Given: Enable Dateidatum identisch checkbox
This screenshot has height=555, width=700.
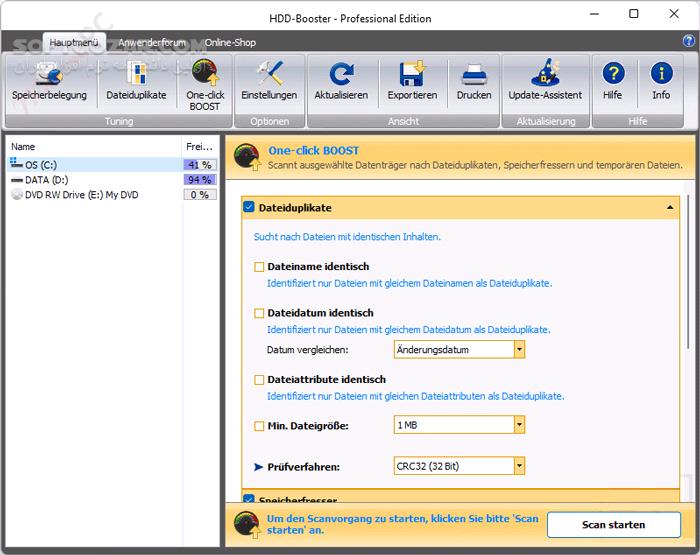Looking at the screenshot, I should 259,313.
